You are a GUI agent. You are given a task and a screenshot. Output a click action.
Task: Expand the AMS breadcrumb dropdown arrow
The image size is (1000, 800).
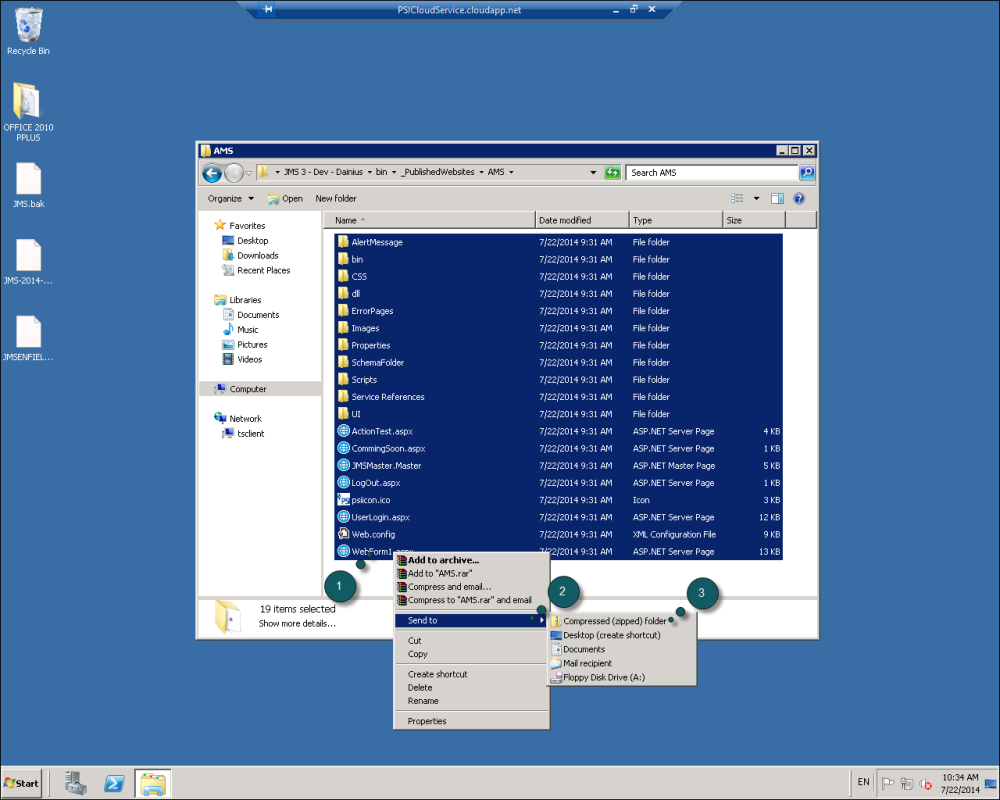[x=511, y=172]
